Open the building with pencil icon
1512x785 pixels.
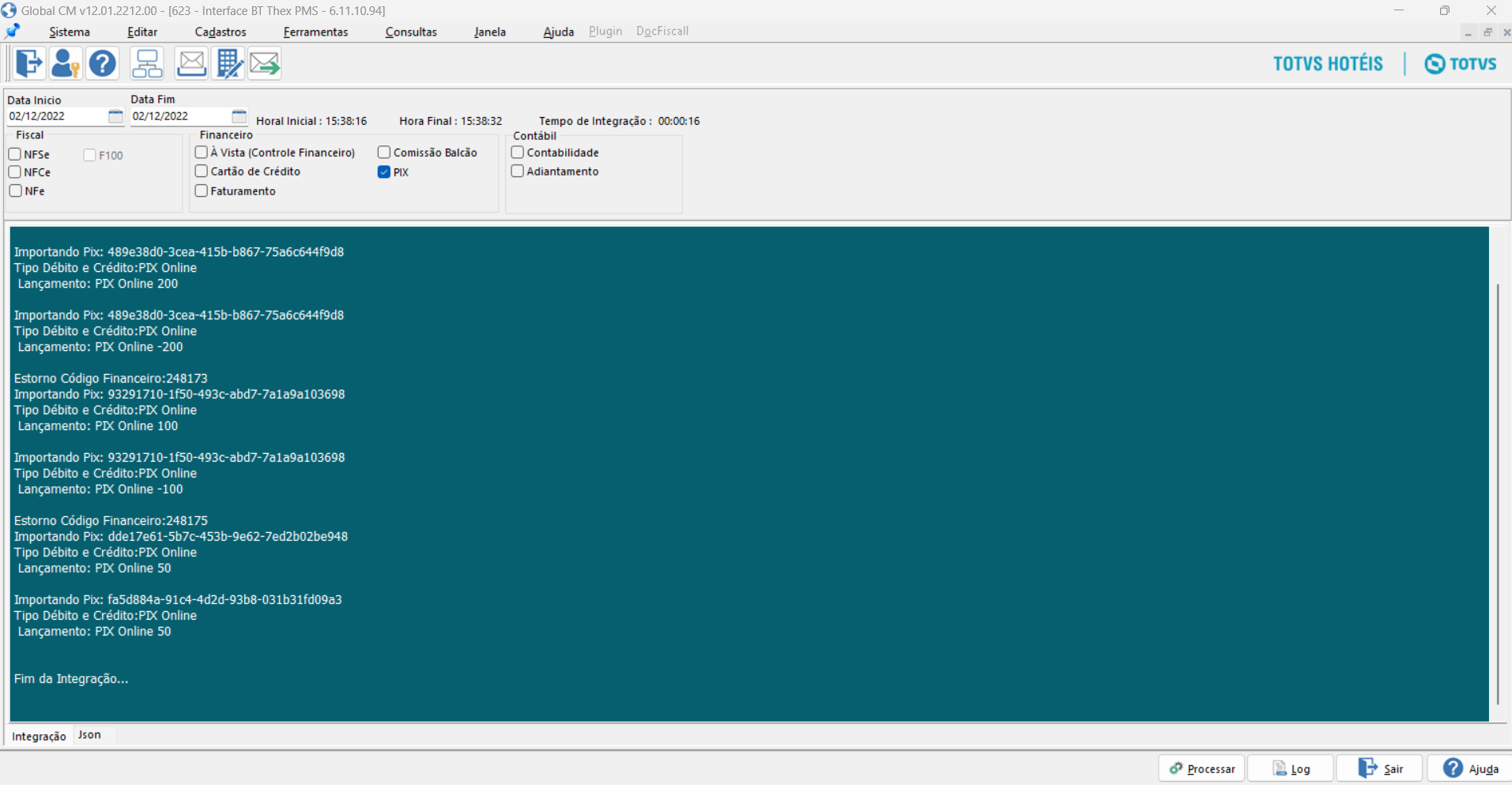tap(228, 63)
